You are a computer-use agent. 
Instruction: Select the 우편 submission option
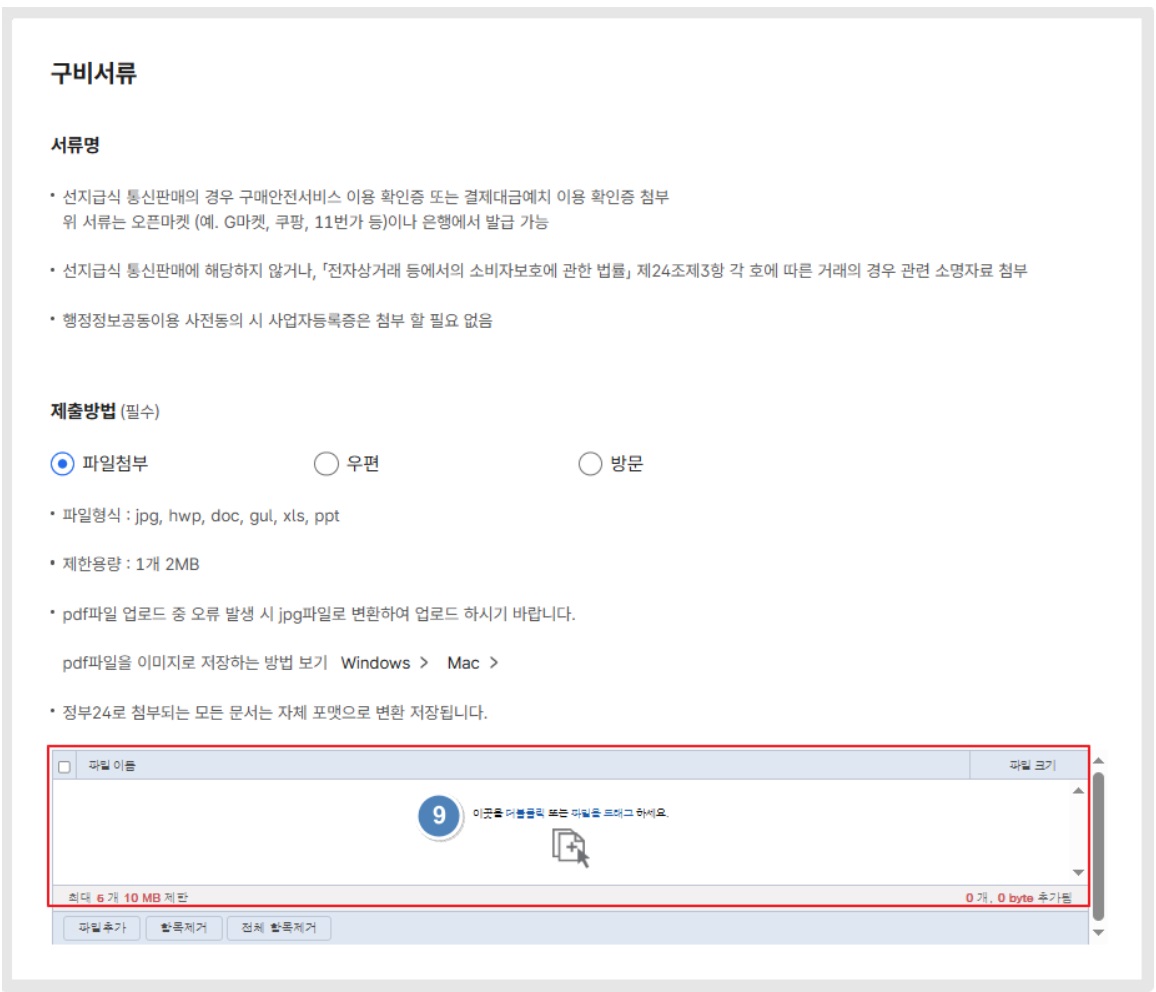[x=326, y=464]
